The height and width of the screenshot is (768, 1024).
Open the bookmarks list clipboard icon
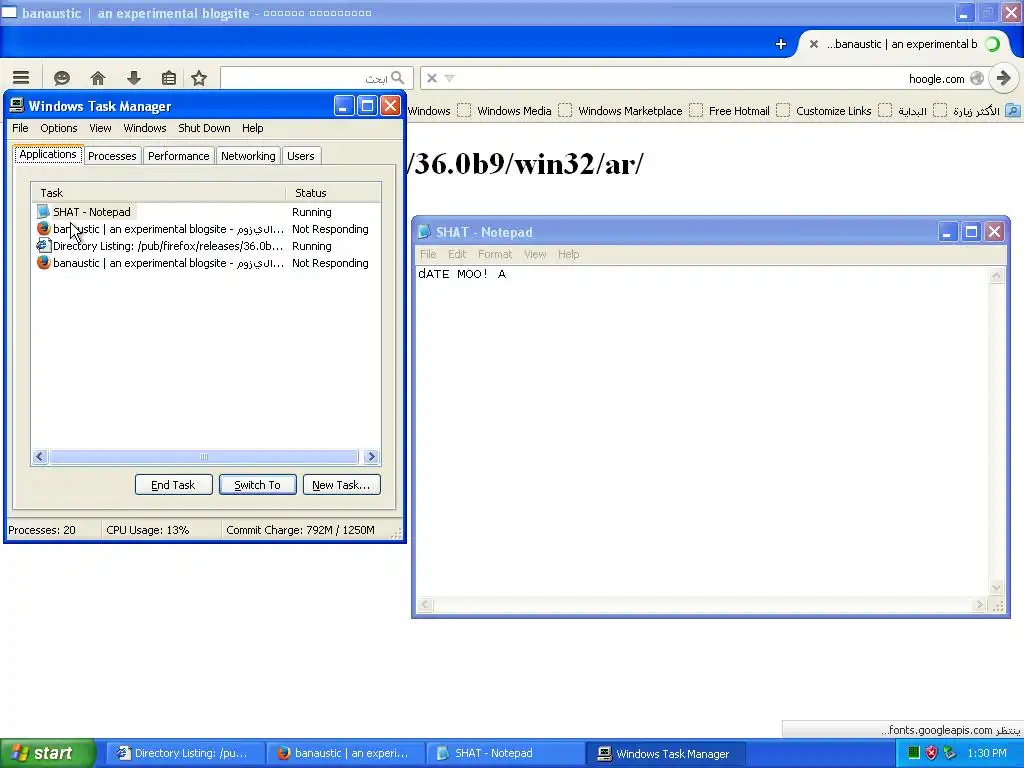pos(168,78)
